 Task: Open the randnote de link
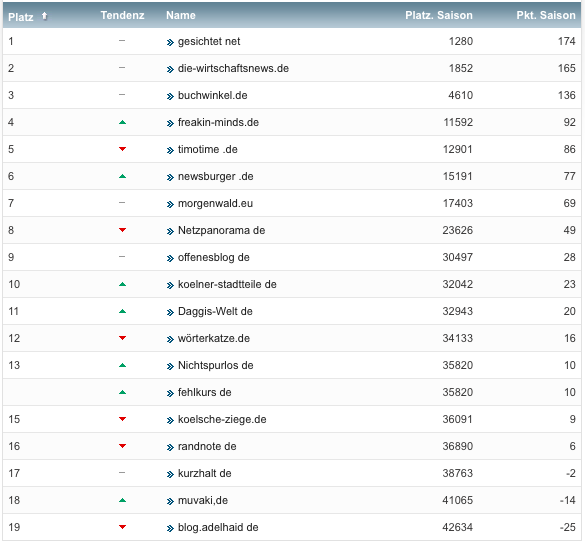point(207,446)
